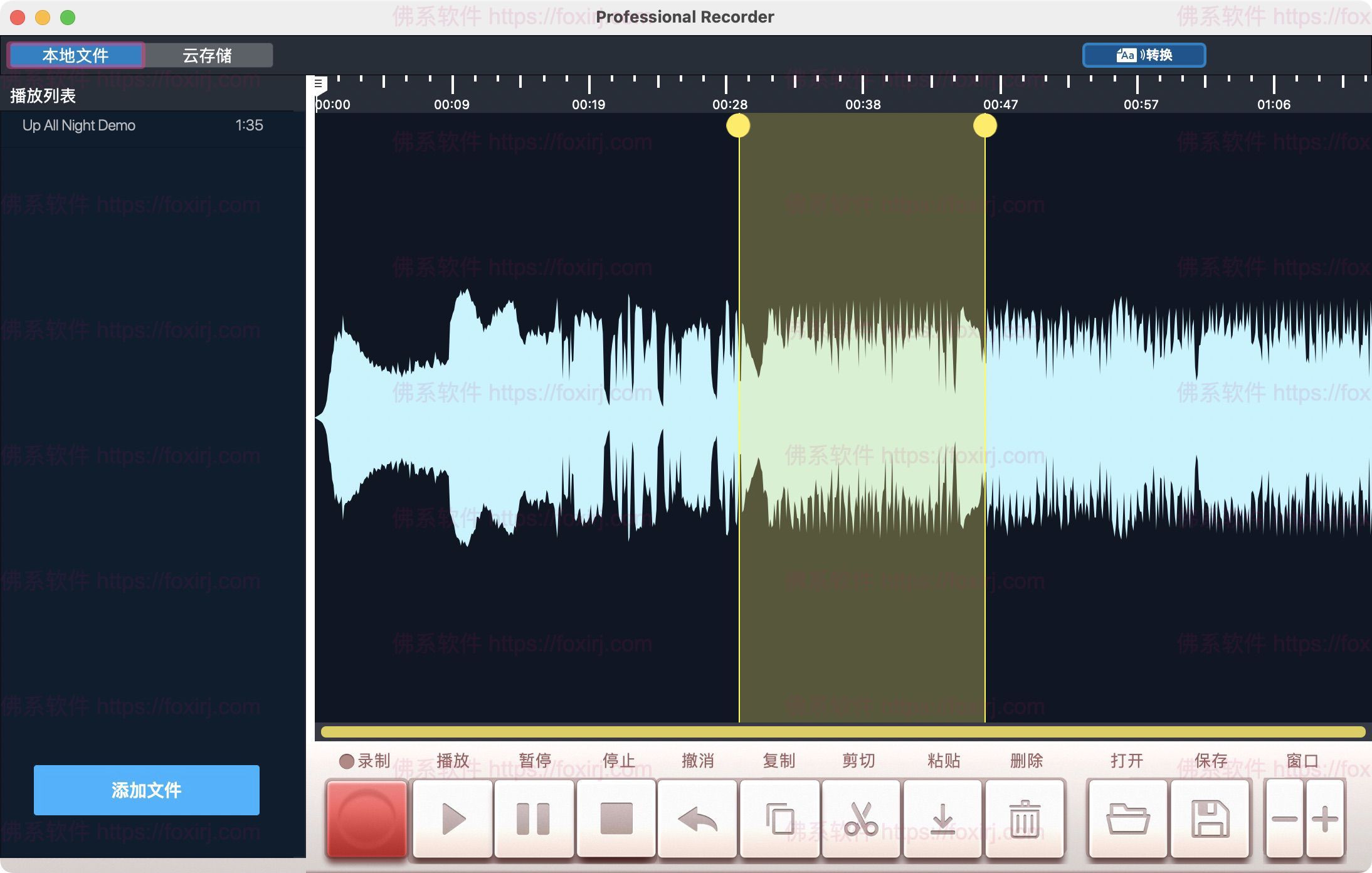Grab the left yellow selection marker
This screenshot has height=873, width=1372.
[x=739, y=126]
